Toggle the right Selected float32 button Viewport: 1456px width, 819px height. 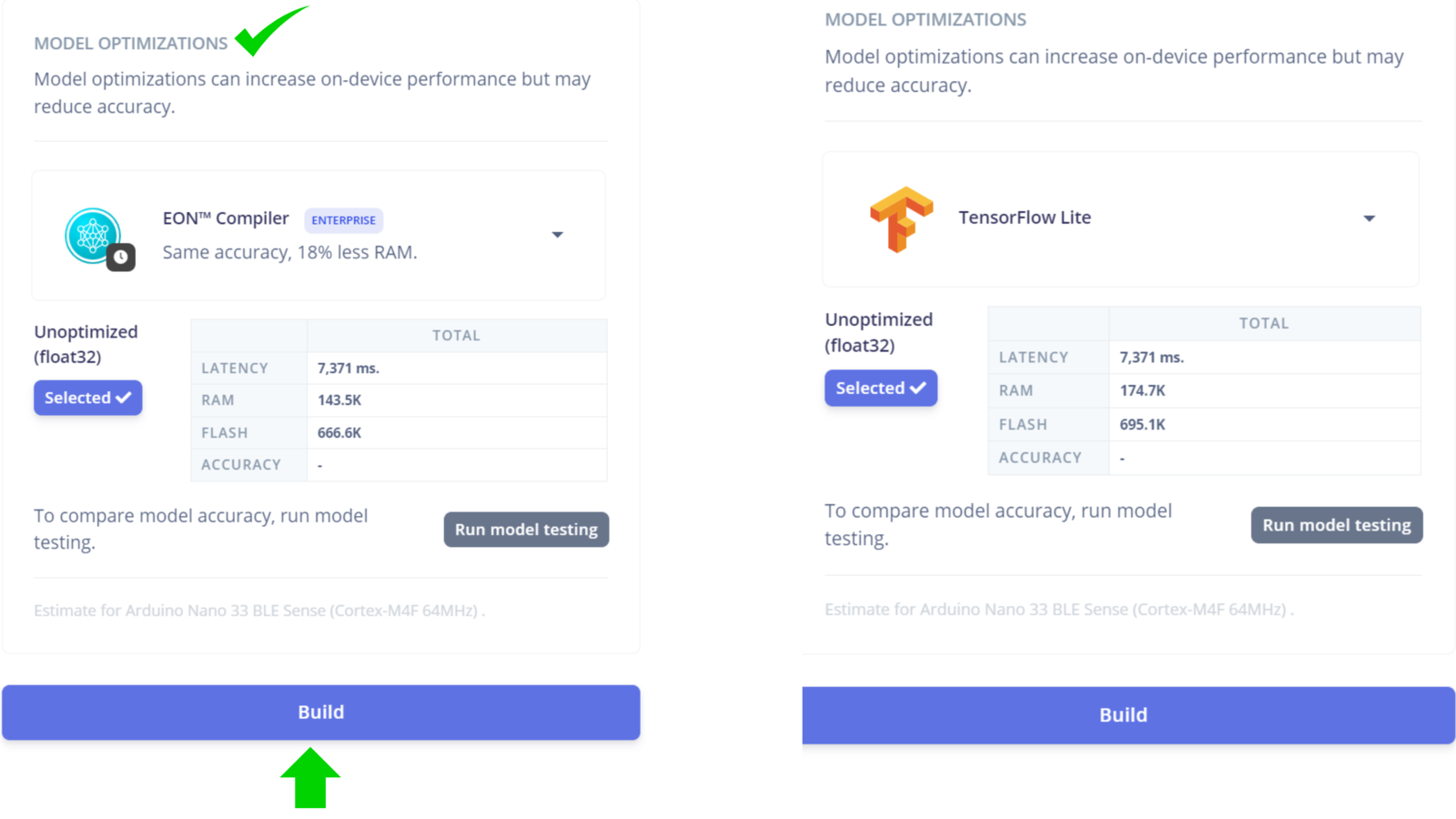pyautogui.click(x=881, y=388)
